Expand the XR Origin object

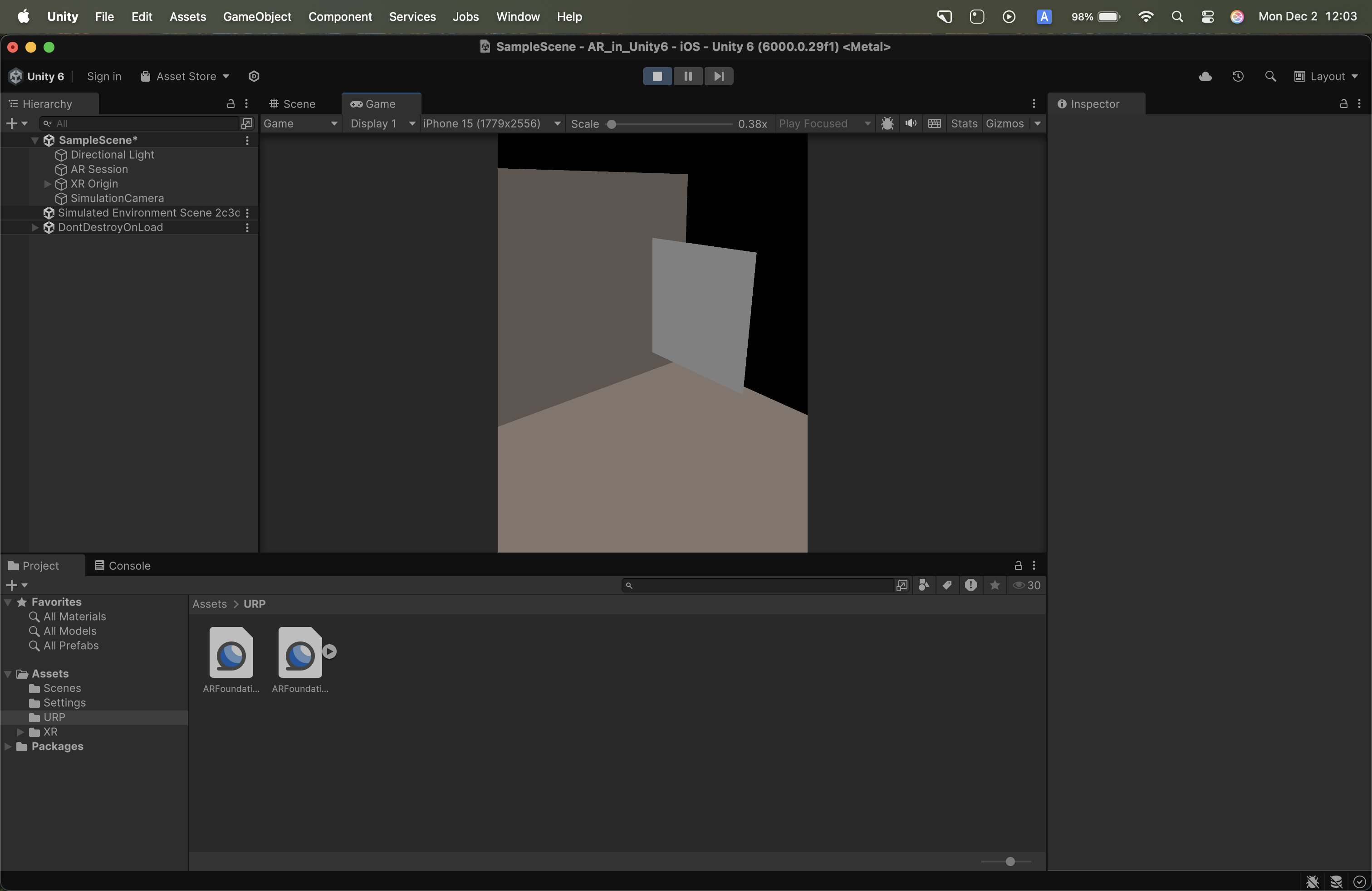[48, 184]
